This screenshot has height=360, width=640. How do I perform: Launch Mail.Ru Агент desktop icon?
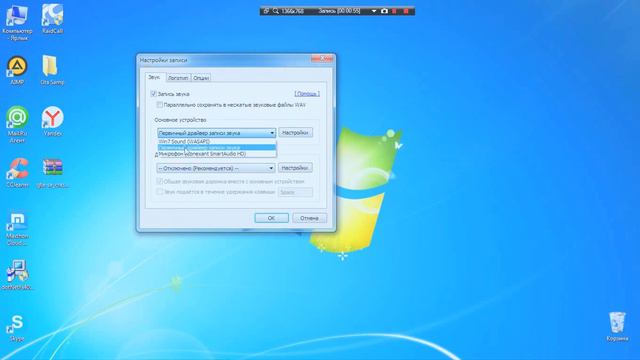click(17, 124)
